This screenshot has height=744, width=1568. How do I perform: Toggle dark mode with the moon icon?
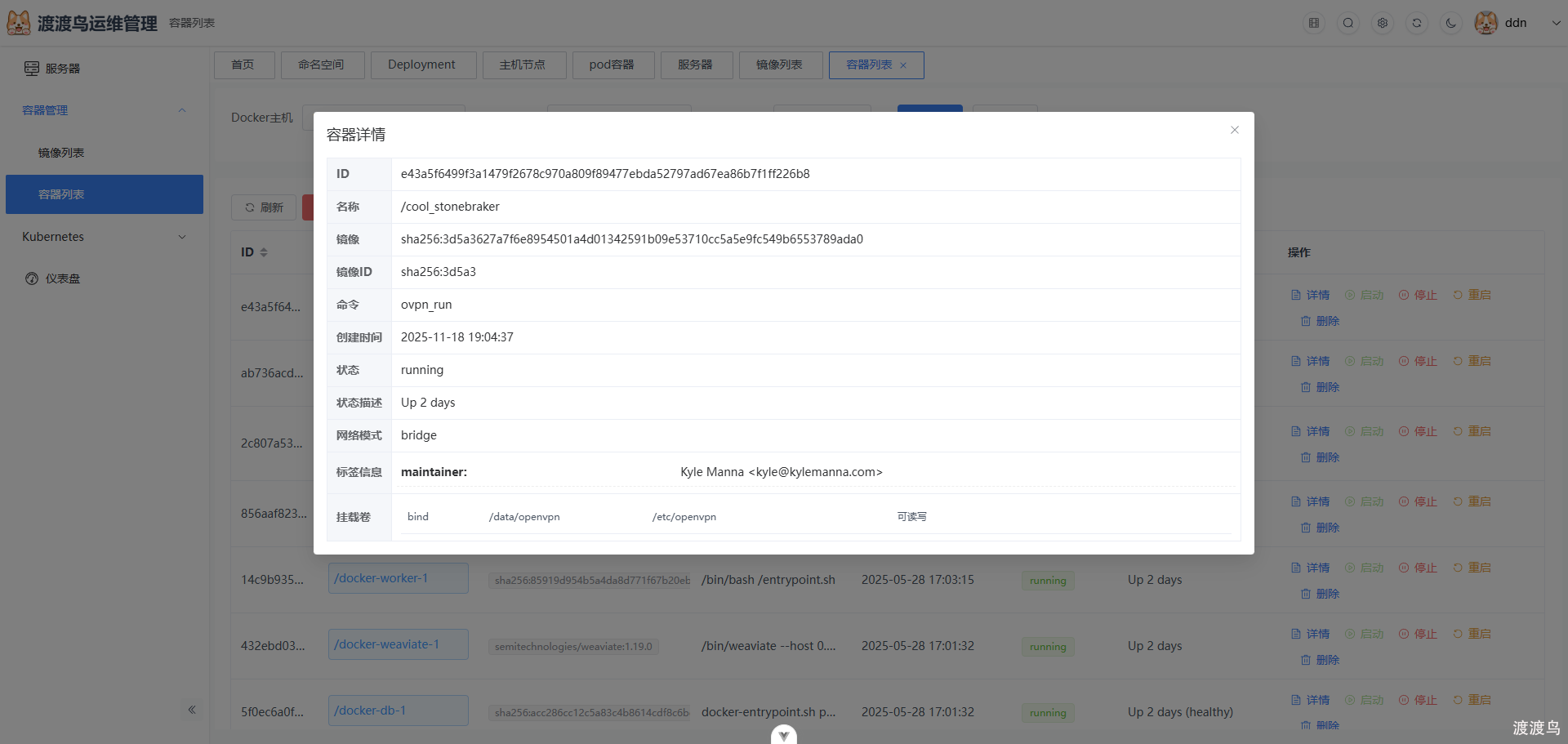pos(1450,23)
